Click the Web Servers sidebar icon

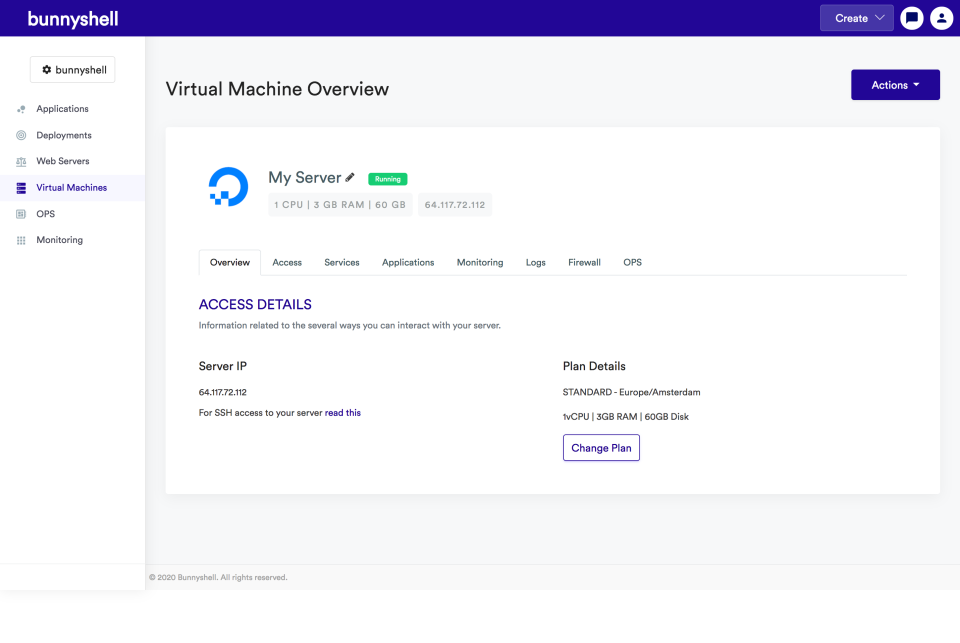pos(21,161)
